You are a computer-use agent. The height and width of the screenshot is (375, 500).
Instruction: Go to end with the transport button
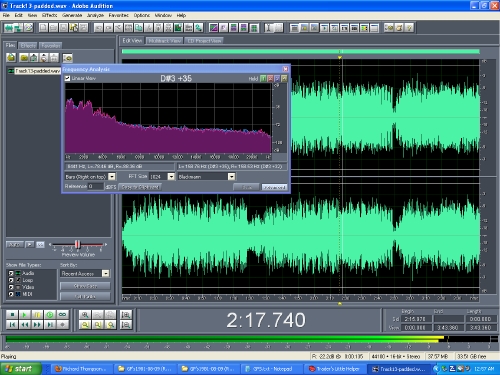[50, 325]
